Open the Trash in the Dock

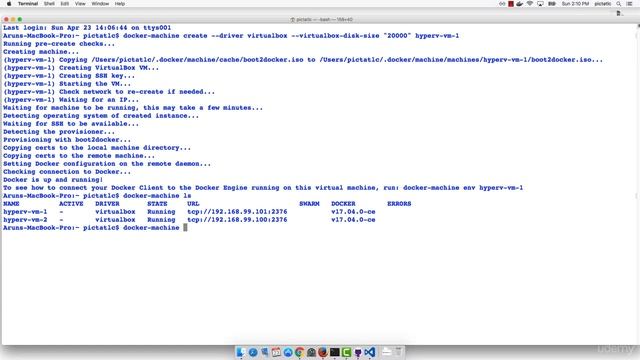pyautogui.click(x=398, y=352)
